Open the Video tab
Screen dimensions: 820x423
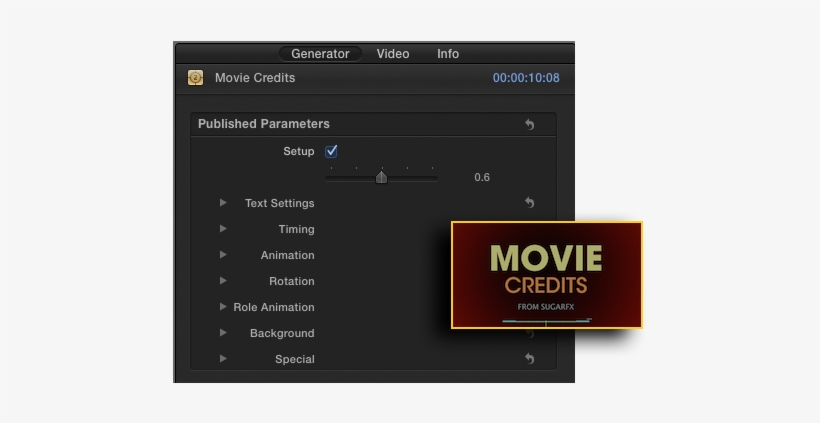(393, 54)
